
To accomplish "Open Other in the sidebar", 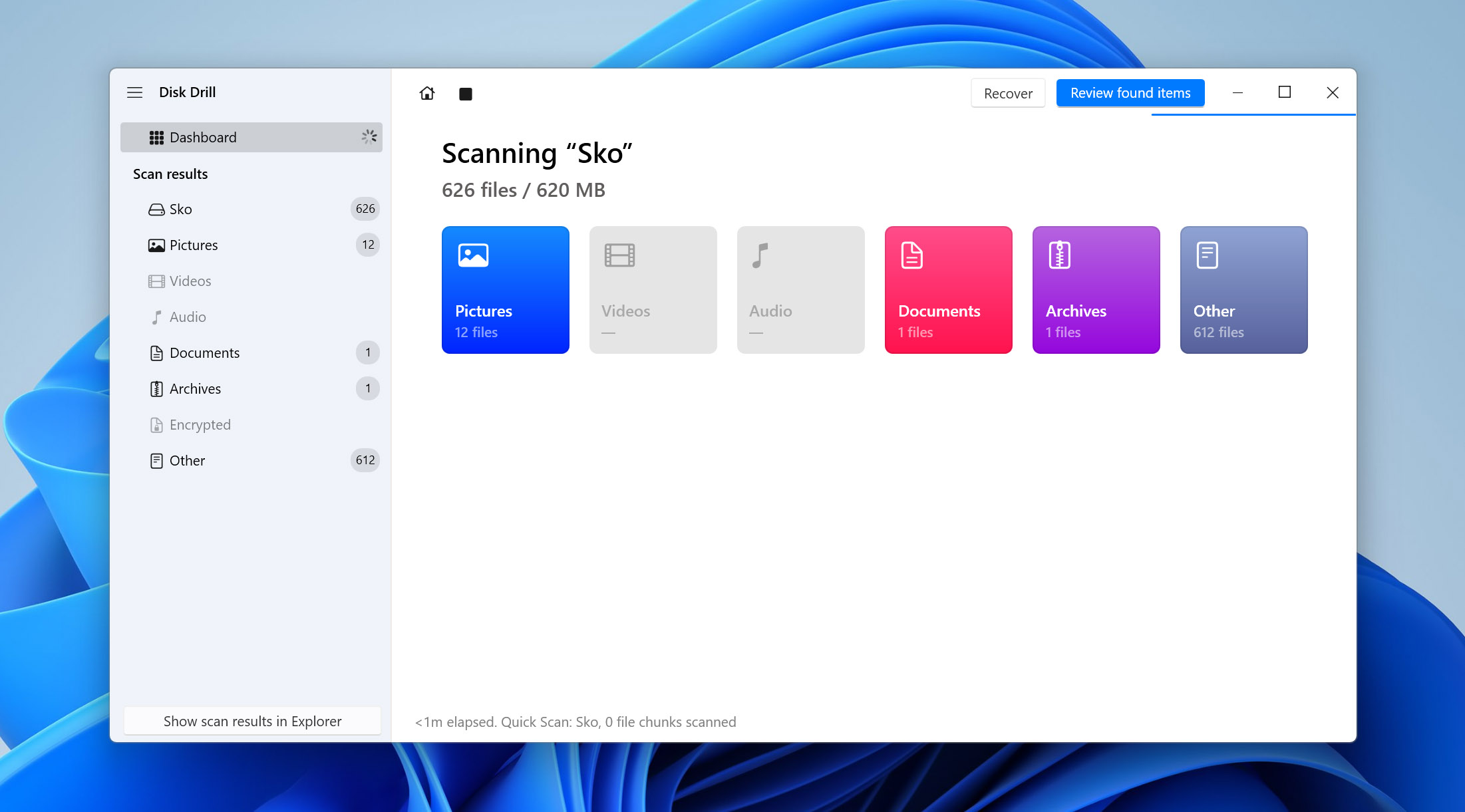I will (251, 460).
